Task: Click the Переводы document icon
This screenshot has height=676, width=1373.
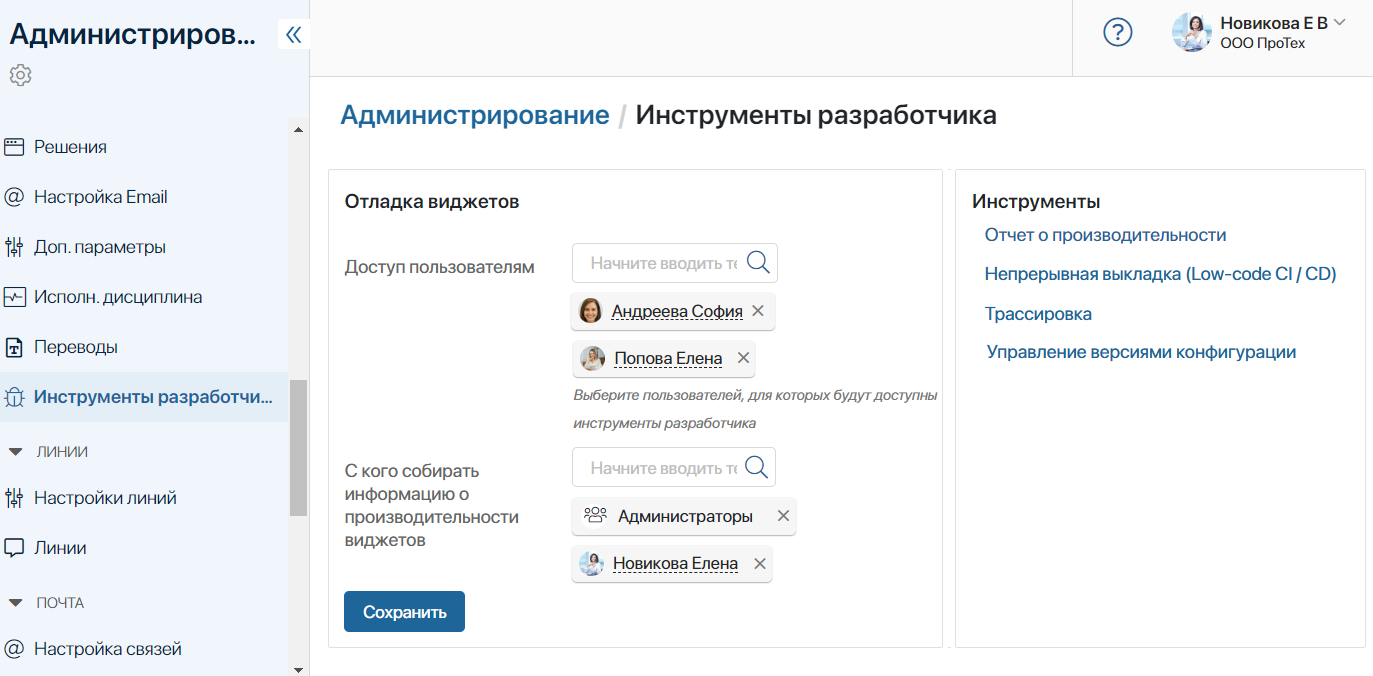Action: click(14, 348)
